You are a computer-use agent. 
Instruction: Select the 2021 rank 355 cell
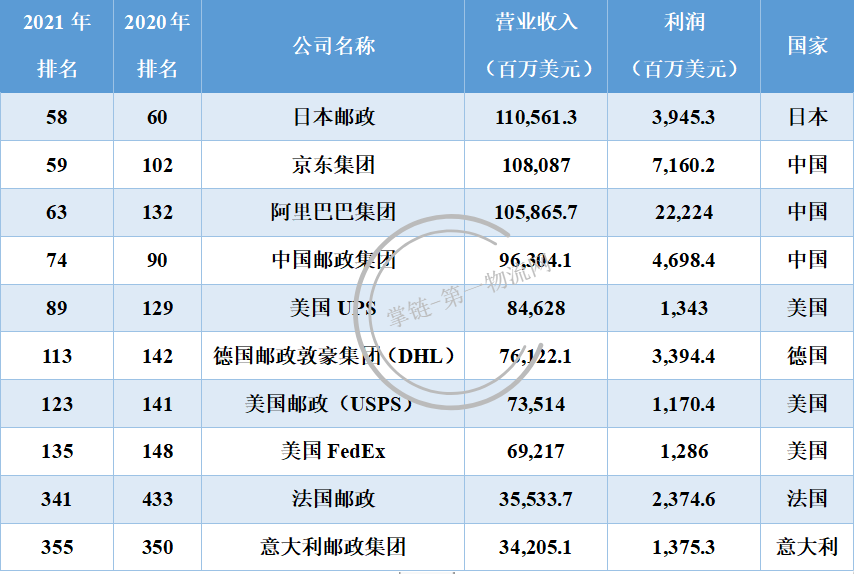[x=57, y=547]
